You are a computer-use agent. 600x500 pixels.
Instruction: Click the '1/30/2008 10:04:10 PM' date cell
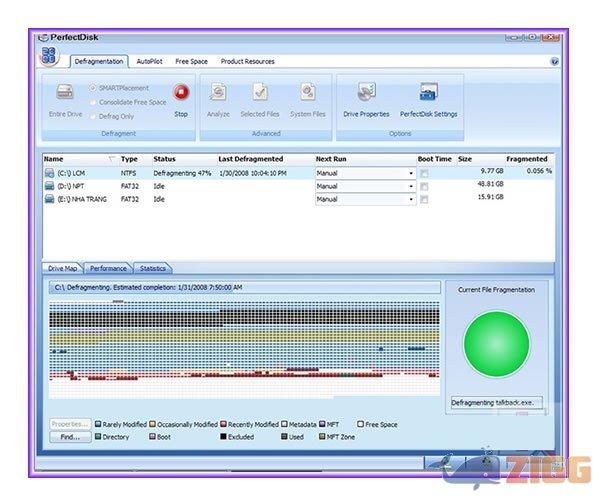[x=253, y=173]
